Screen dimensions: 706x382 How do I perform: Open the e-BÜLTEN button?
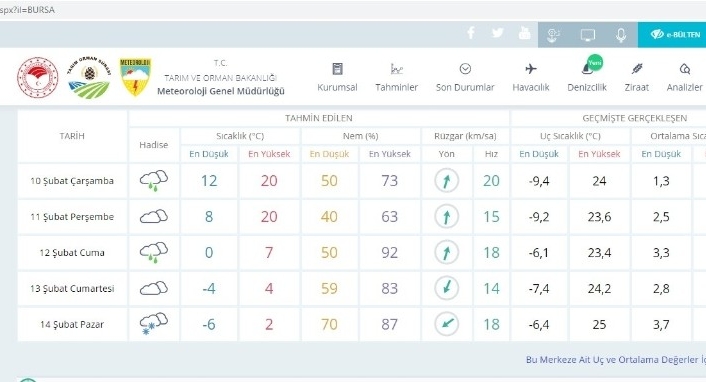click(x=672, y=34)
